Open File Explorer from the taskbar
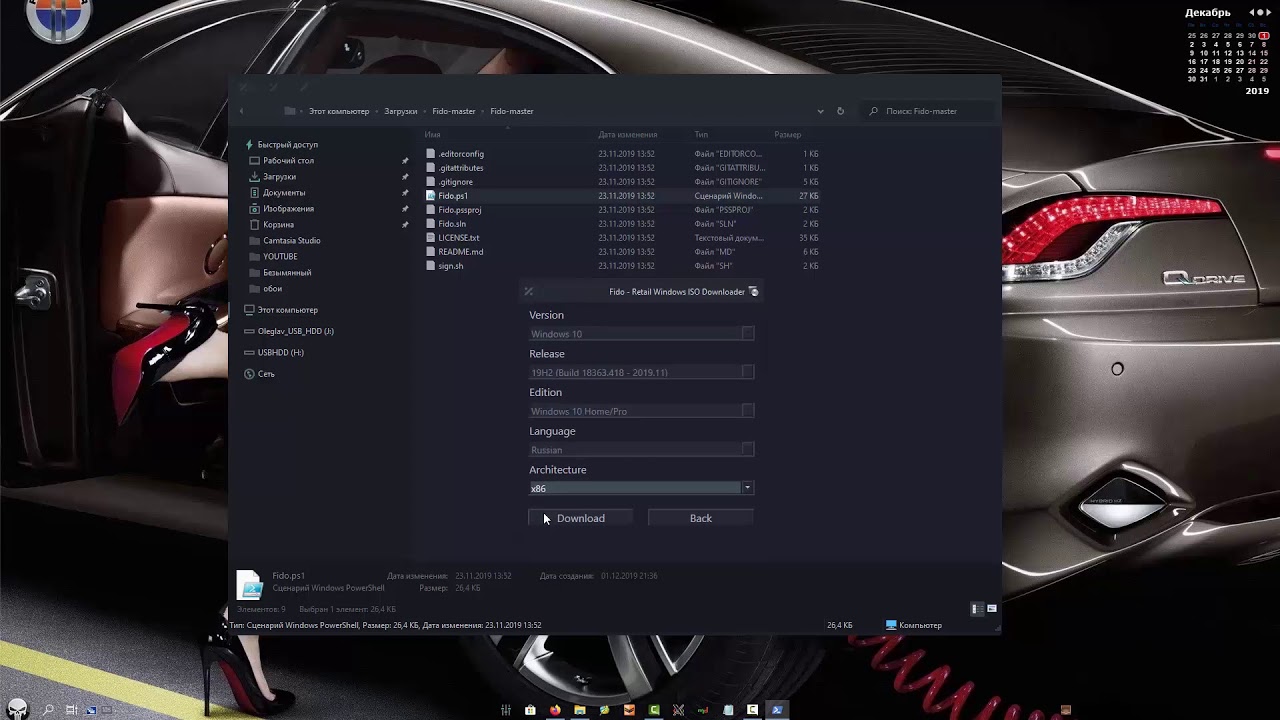The width and height of the screenshot is (1280, 720). [580, 710]
